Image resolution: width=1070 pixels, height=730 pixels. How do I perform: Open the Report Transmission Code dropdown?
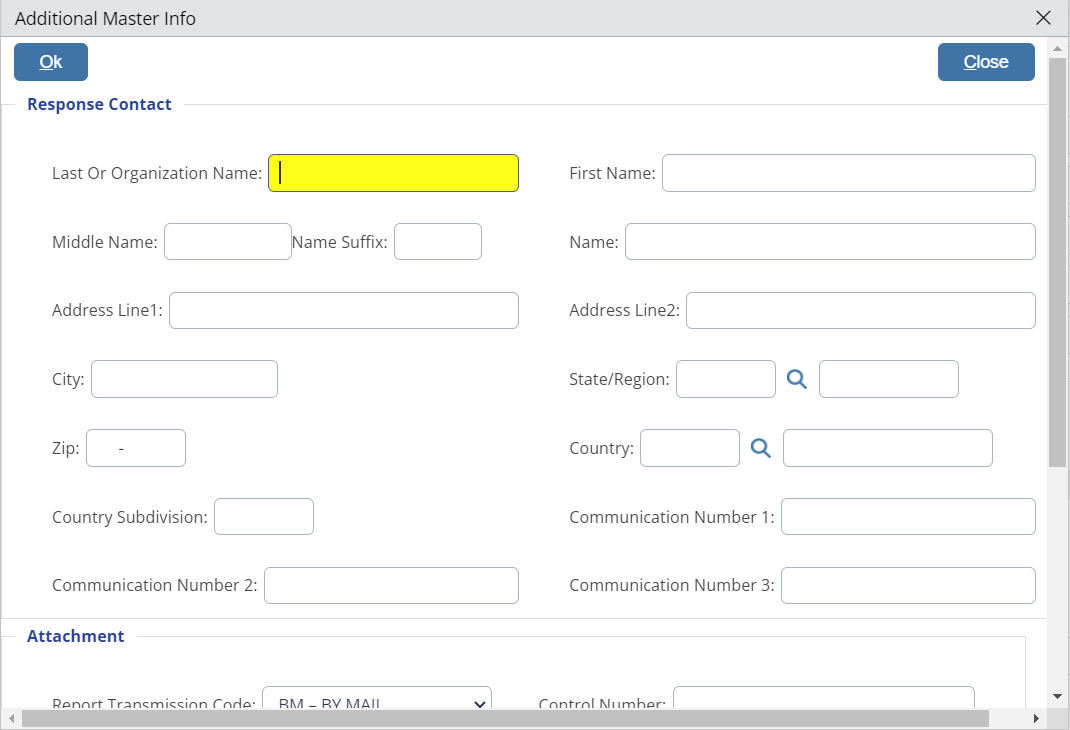tap(376, 700)
